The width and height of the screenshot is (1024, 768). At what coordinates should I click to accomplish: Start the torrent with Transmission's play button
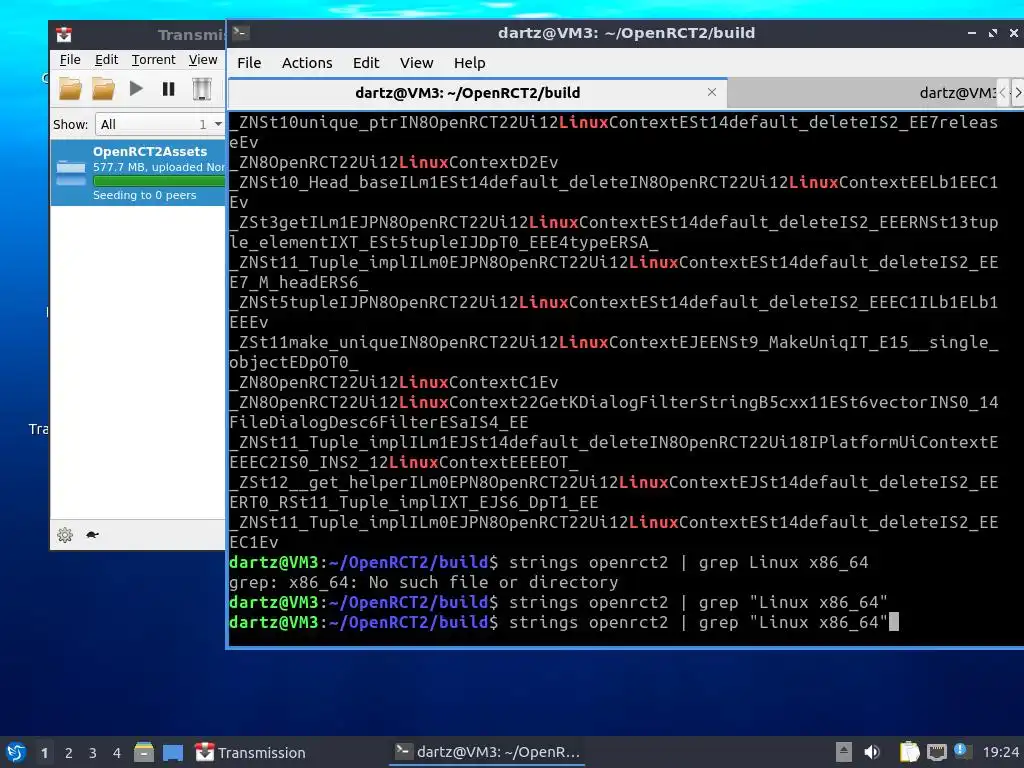pyautogui.click(x=136, y=88)
